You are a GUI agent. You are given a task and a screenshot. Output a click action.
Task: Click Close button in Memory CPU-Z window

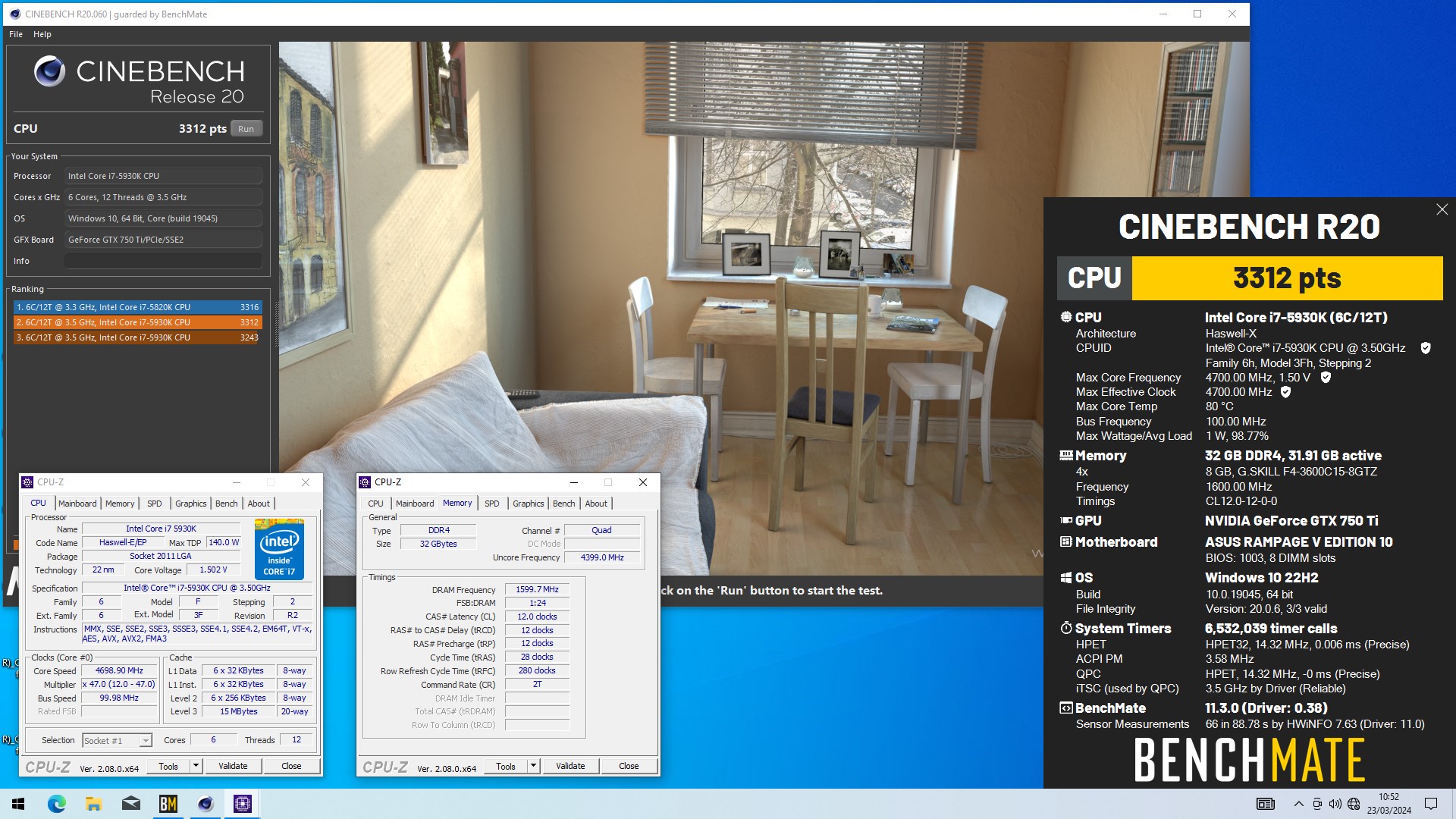[x=629, y=766]
